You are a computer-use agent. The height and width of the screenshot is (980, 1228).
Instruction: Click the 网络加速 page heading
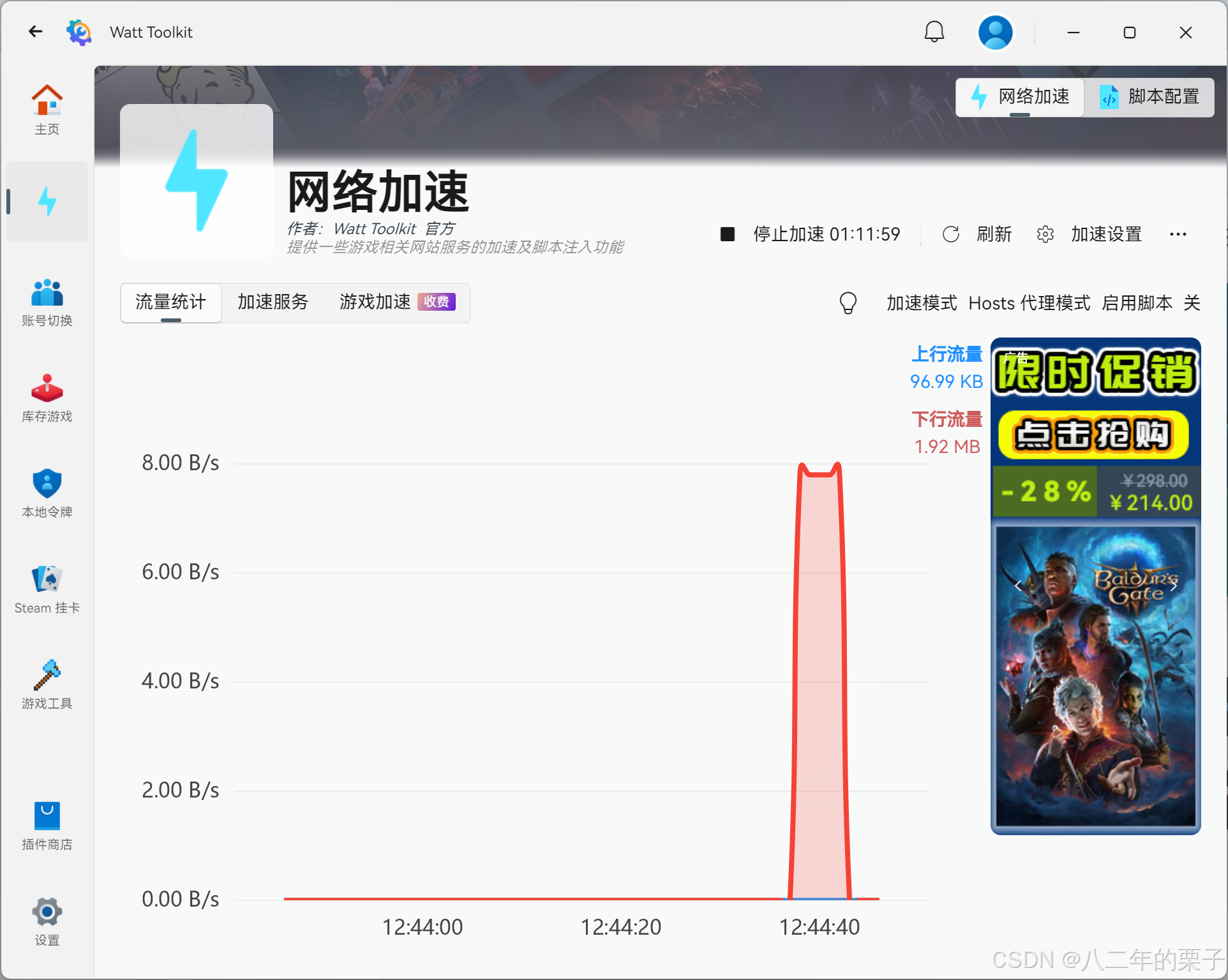[378, 191]
